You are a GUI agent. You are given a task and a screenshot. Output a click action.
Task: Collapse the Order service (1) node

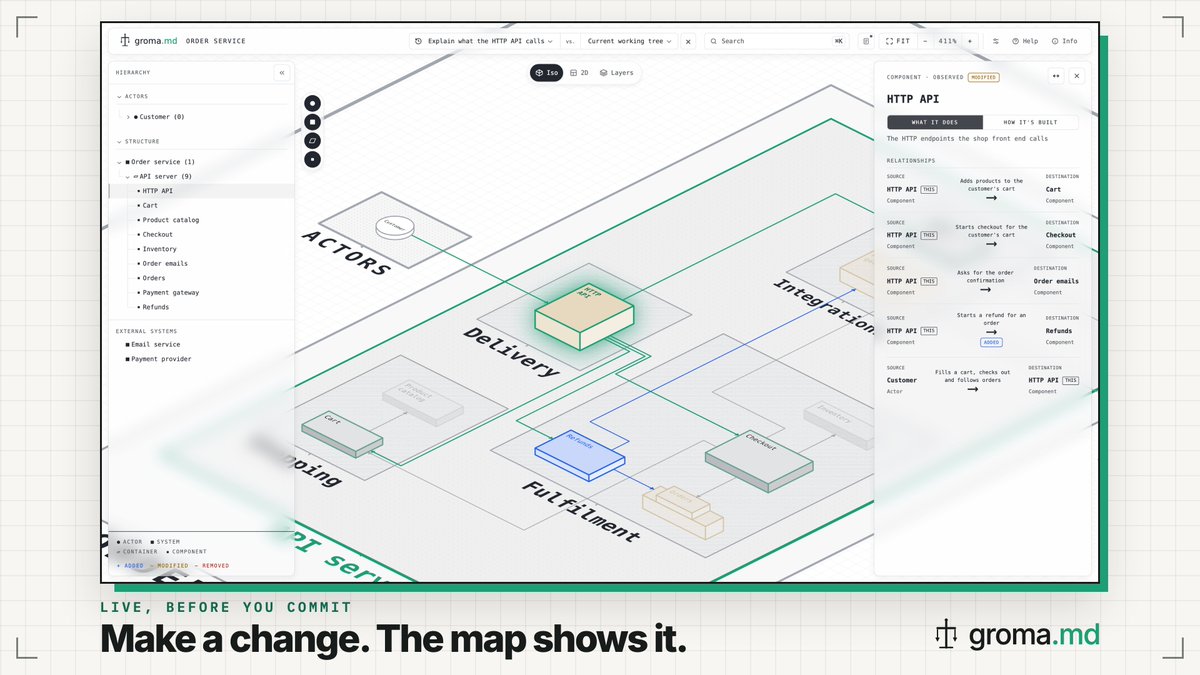[120, 162]
